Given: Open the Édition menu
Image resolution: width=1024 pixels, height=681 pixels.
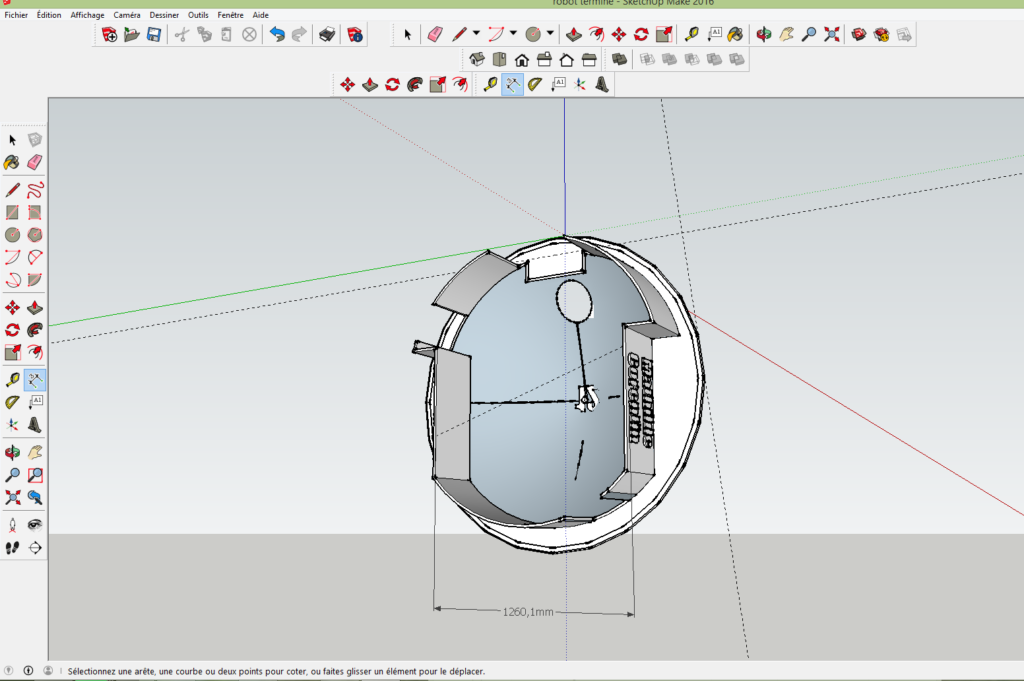Looking at the screenshot, I should click(49, 15).
